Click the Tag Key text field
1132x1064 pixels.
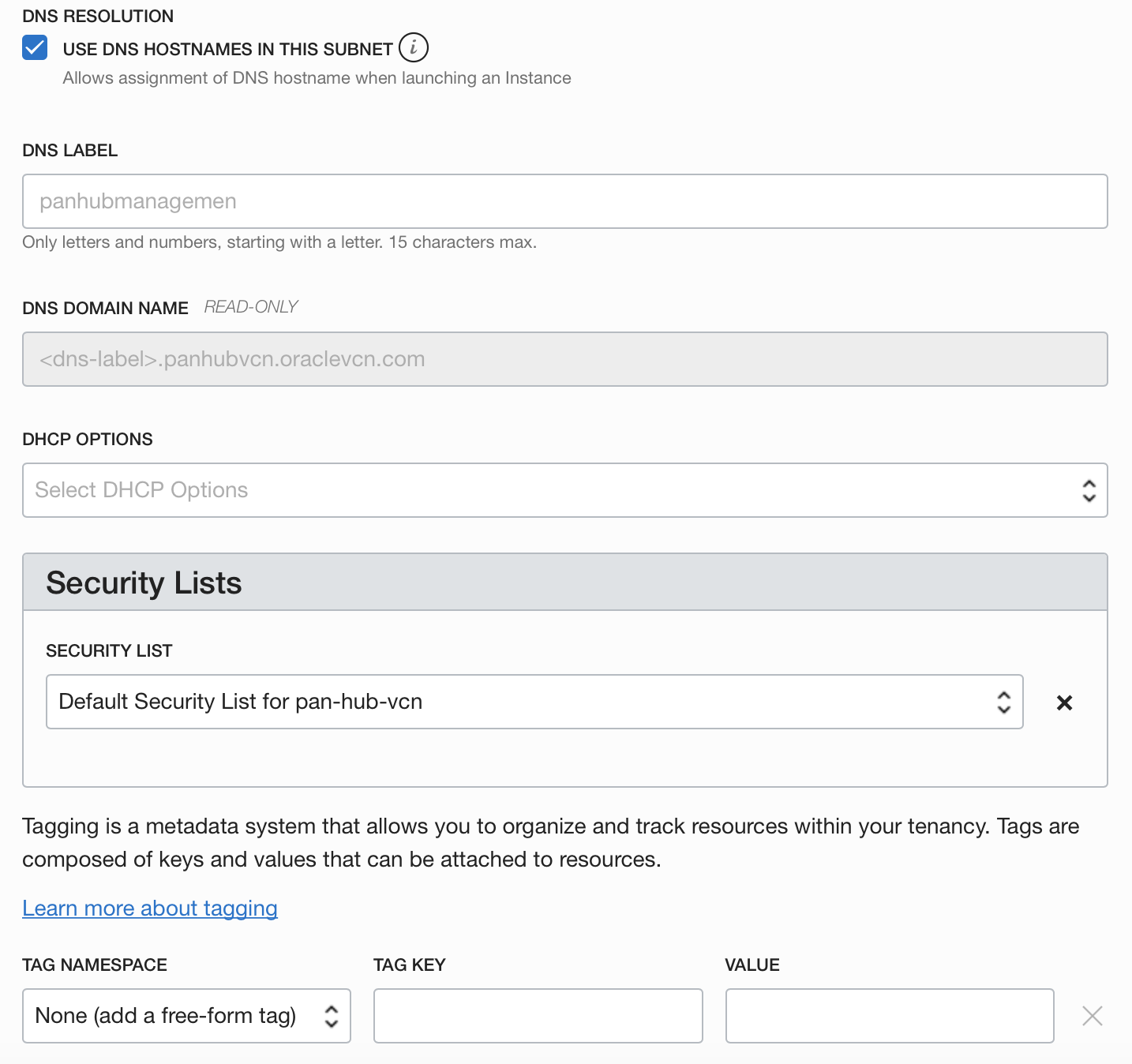tap(538, 1016)
